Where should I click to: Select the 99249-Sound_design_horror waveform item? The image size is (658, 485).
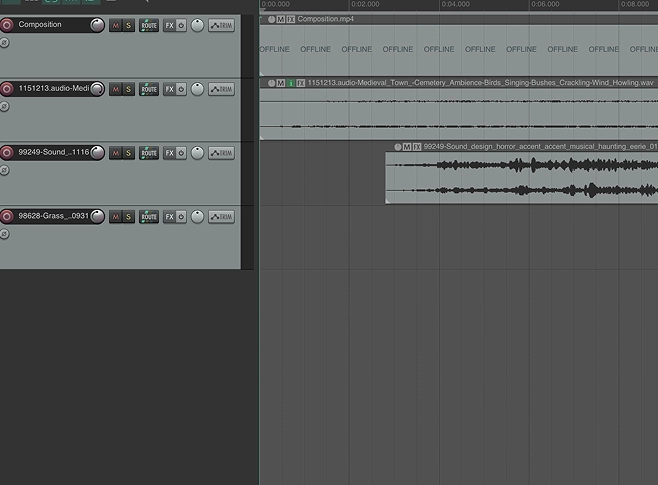[522, 178]
